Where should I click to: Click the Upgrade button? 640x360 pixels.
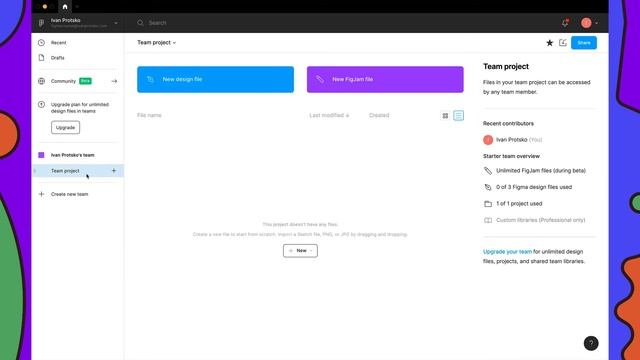65,127
